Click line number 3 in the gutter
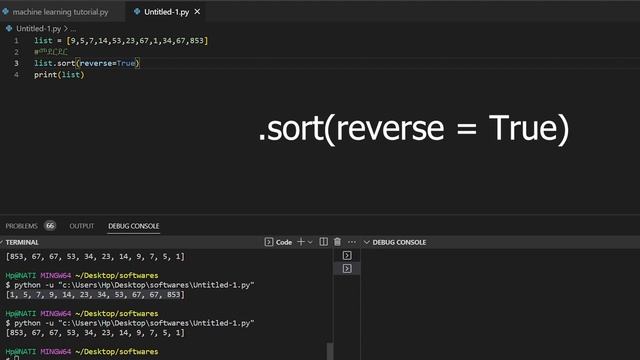This screenshot has height=360, width=640. (x=16, y=63)
